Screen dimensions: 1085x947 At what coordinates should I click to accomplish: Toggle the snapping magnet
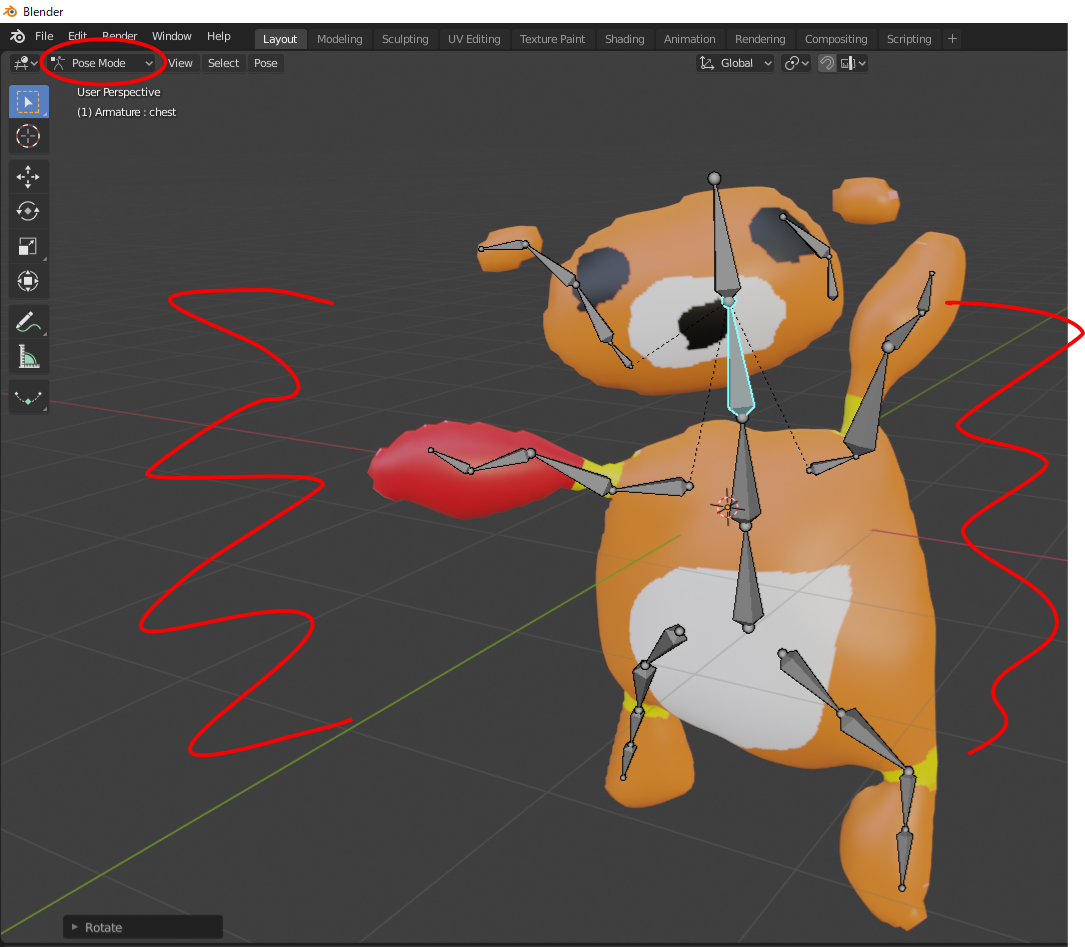pyautogui.click(x=827, y=63)
